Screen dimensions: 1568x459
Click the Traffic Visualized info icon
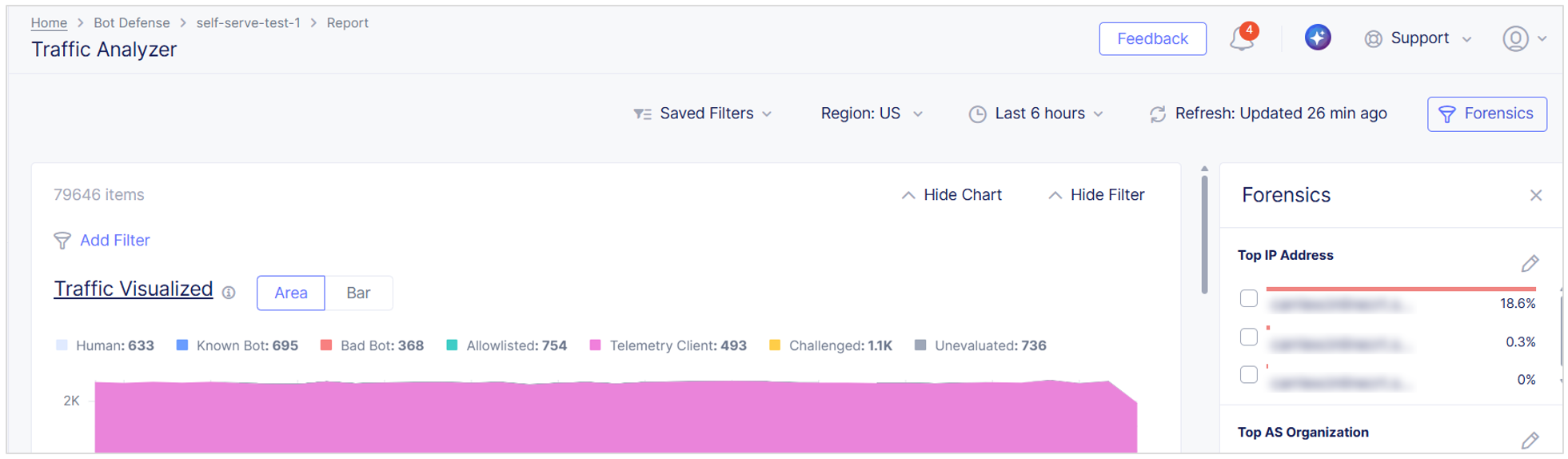(229, 293)
